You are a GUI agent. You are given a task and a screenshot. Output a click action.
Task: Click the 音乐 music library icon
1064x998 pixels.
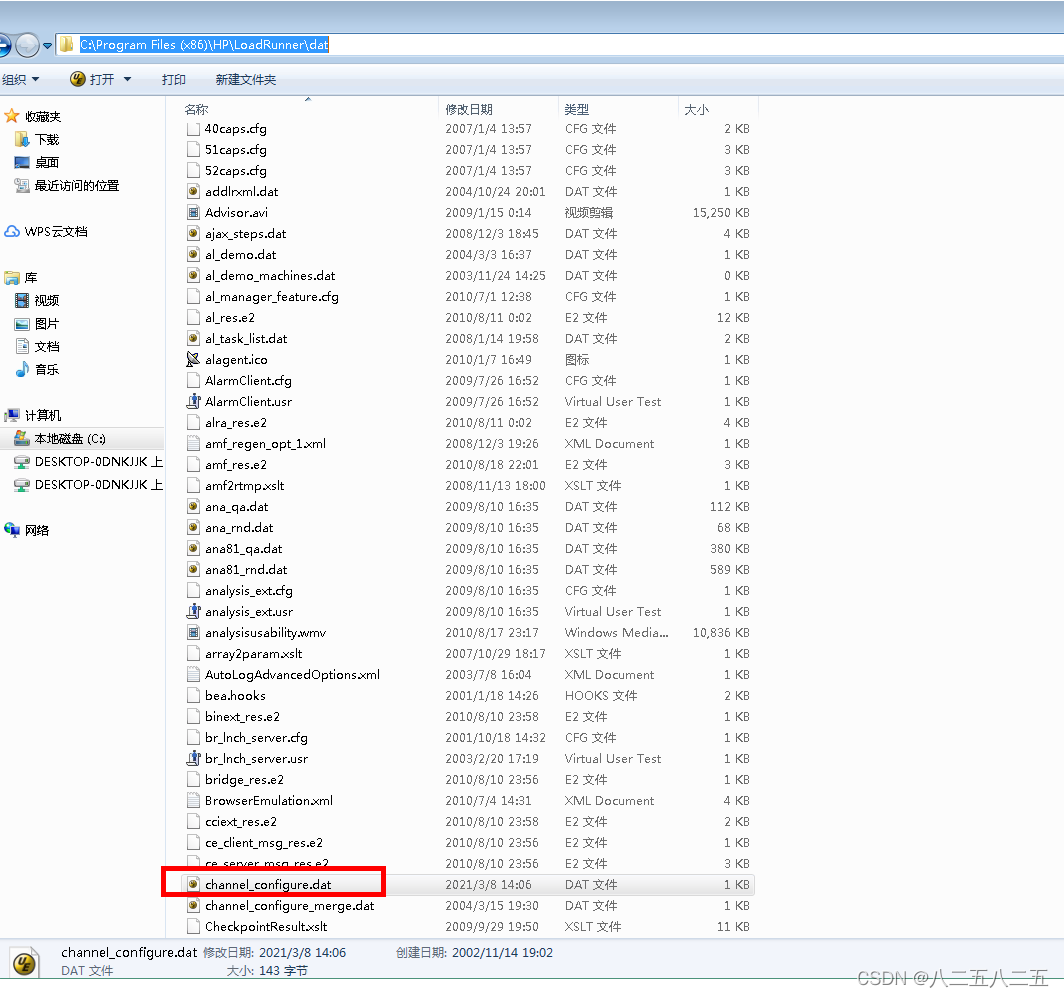22,370
